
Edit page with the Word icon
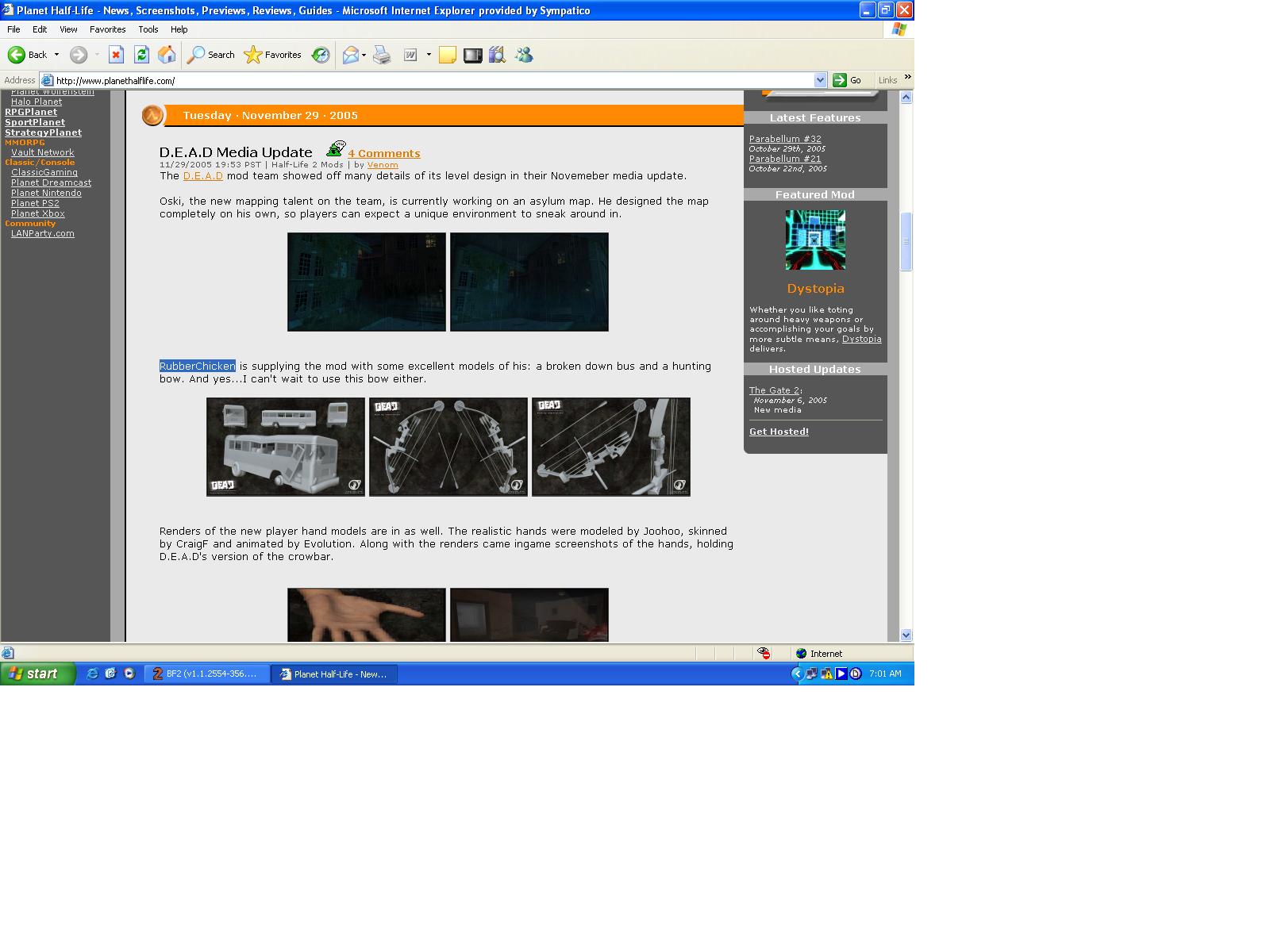[x=410, y=55]
